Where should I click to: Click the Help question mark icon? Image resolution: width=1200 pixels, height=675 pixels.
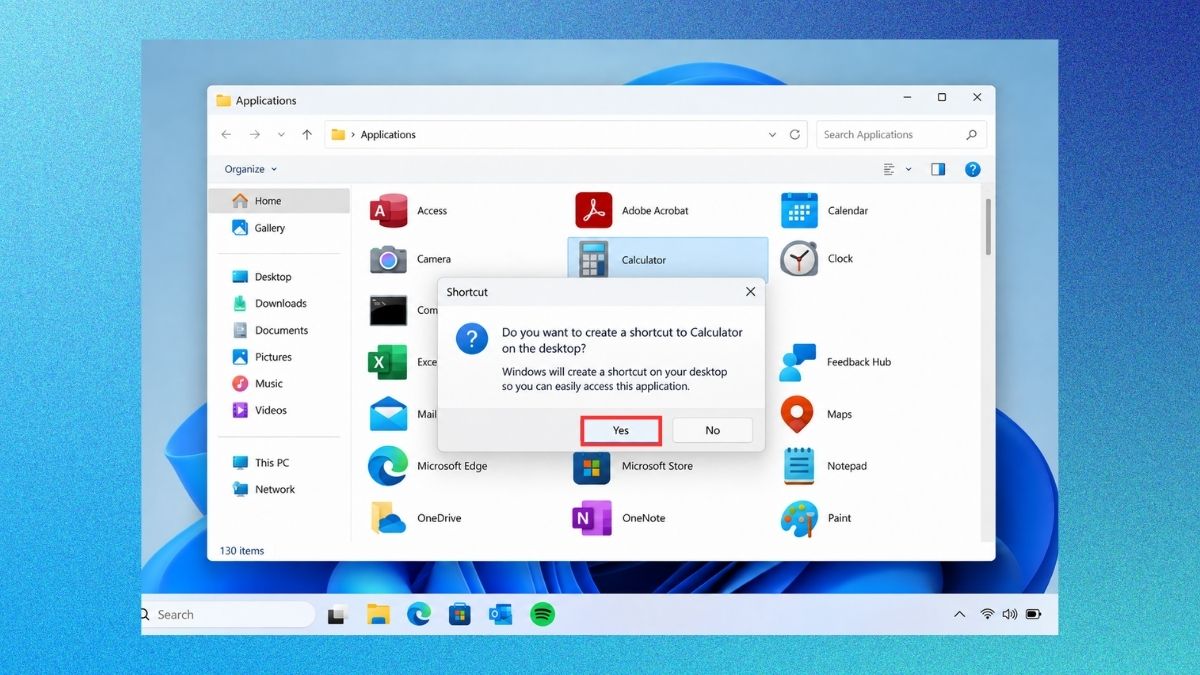972,169
